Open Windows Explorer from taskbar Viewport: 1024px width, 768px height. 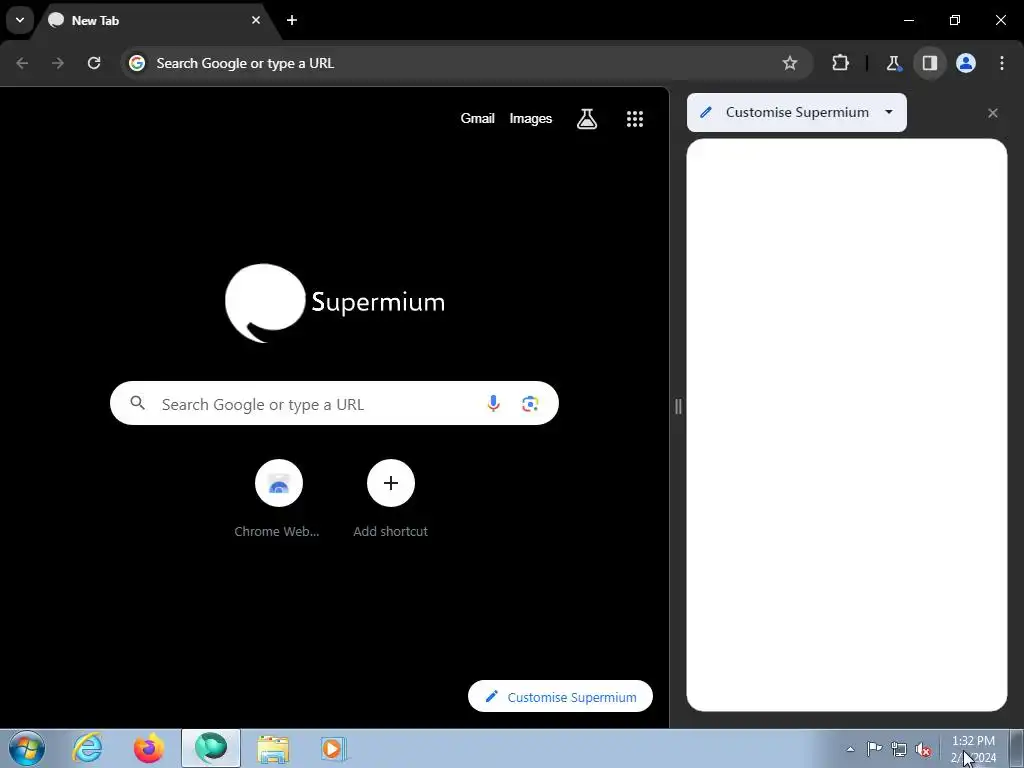pos(272,748)
